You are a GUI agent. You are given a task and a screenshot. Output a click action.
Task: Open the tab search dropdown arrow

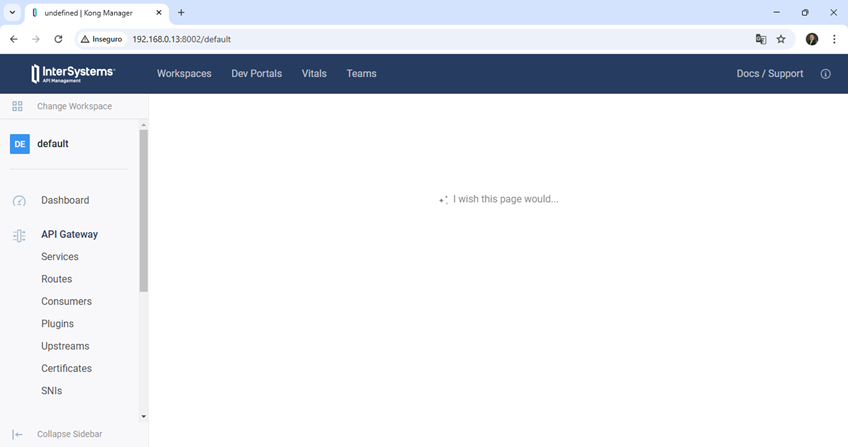tap(12, 12)
